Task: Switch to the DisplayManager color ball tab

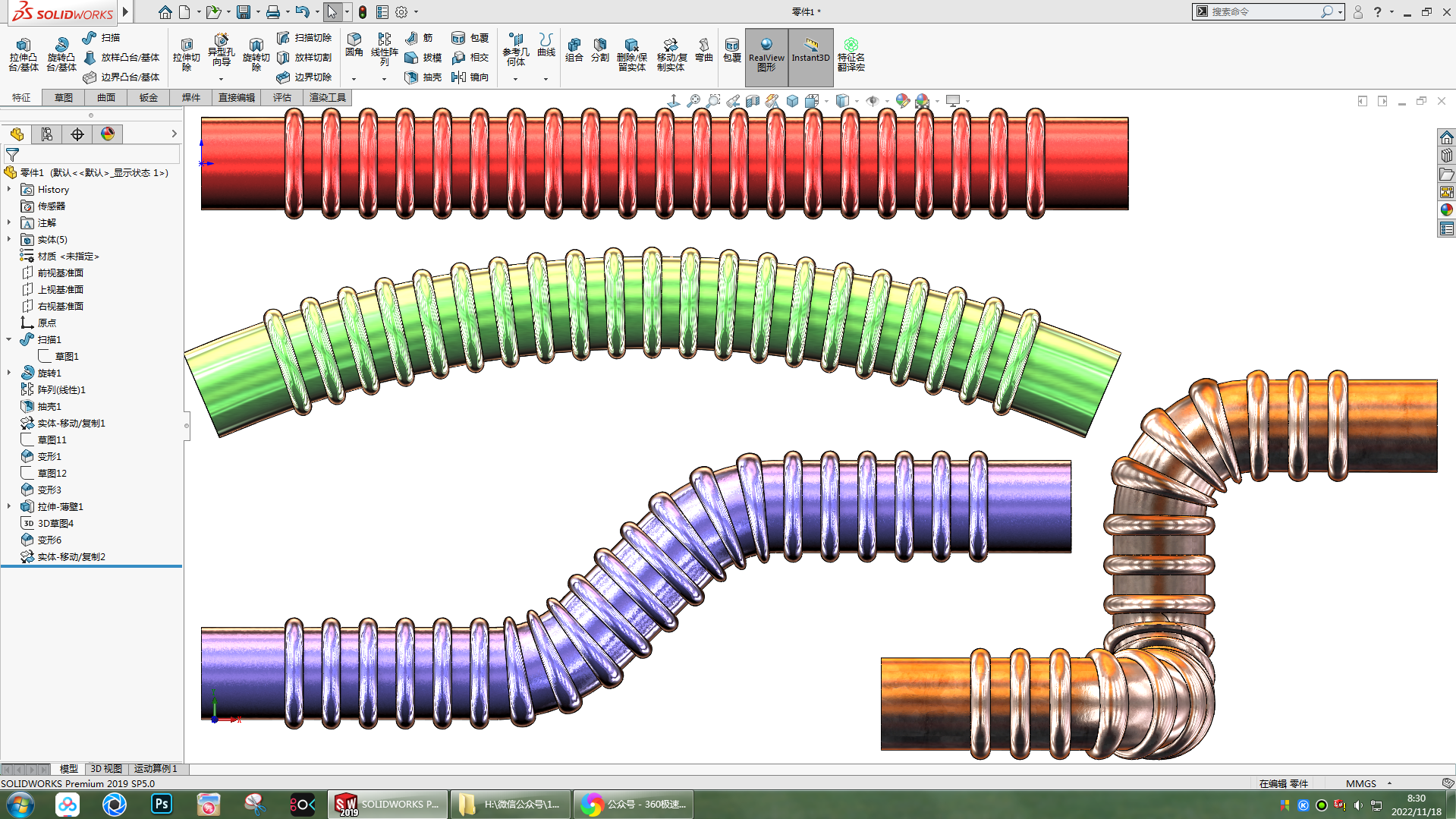Action: [x=108, y=134]
